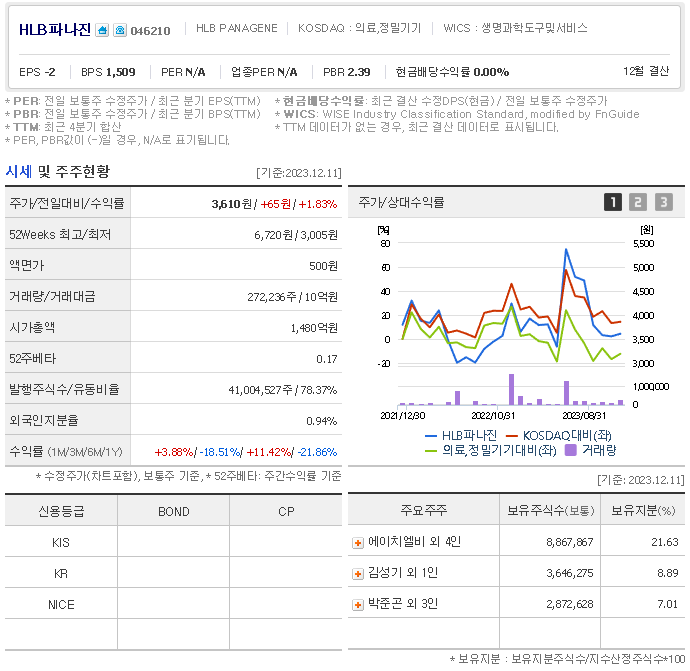This screenshot has height=671, width=690.
Task: Click the phone icon beside 046210
Action: (x=120, y=30)
